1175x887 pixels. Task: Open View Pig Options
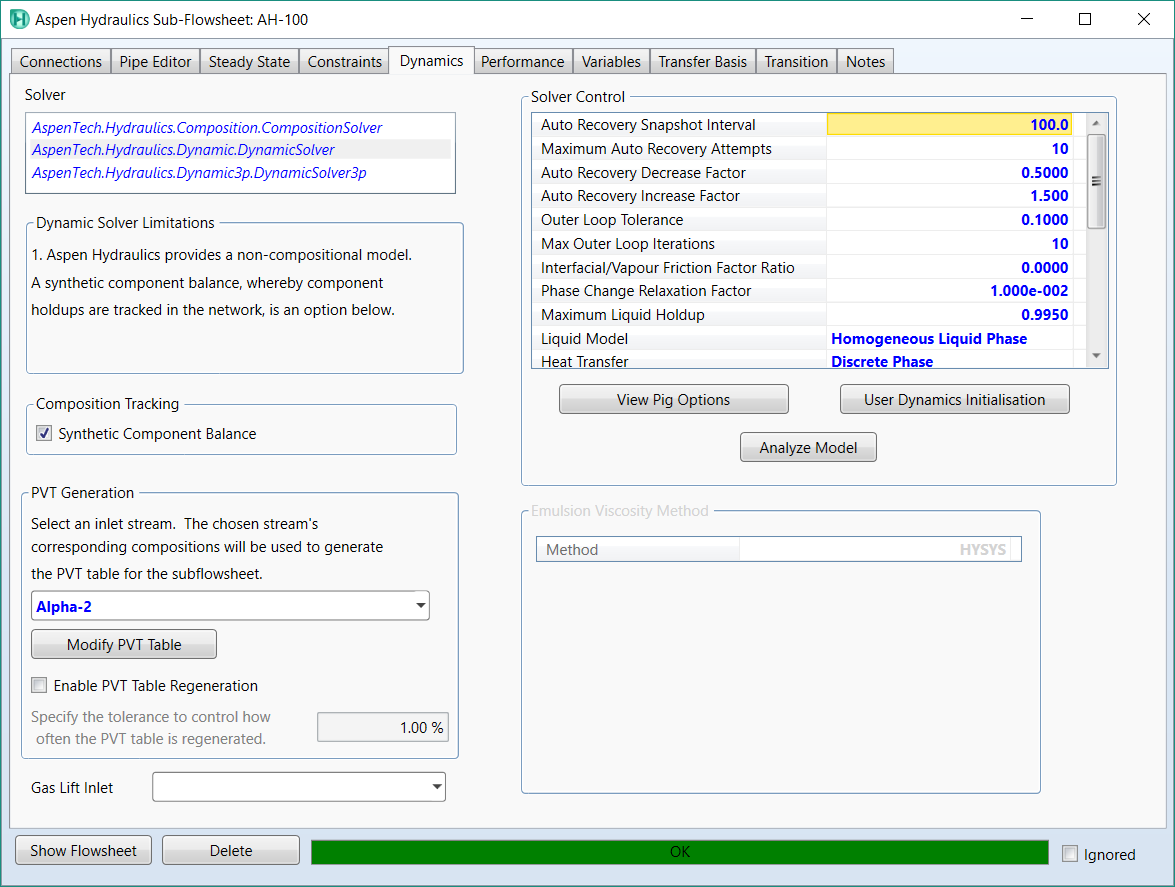[673, 399]
